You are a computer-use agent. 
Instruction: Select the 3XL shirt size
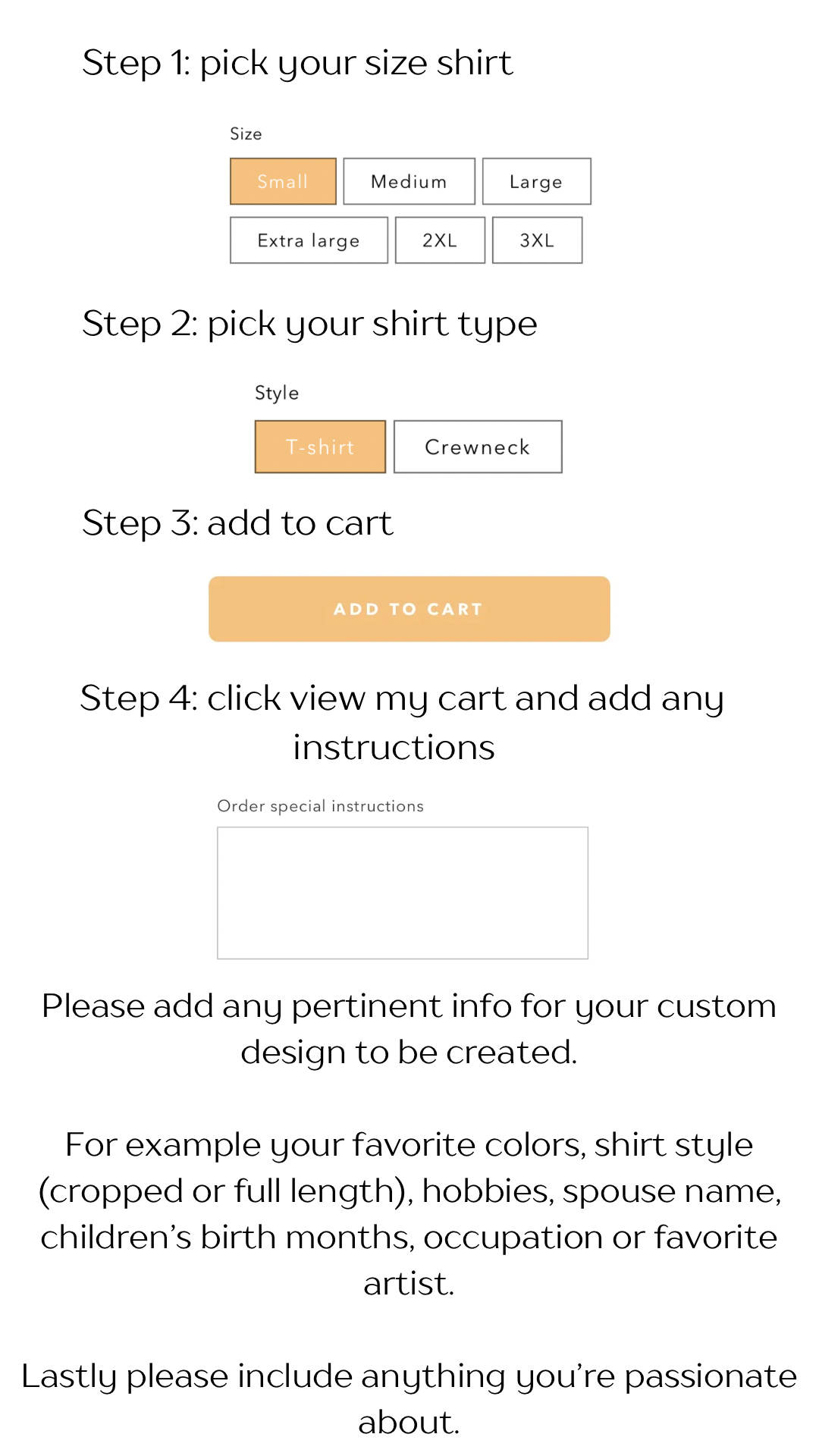click(x=537, y=240)
